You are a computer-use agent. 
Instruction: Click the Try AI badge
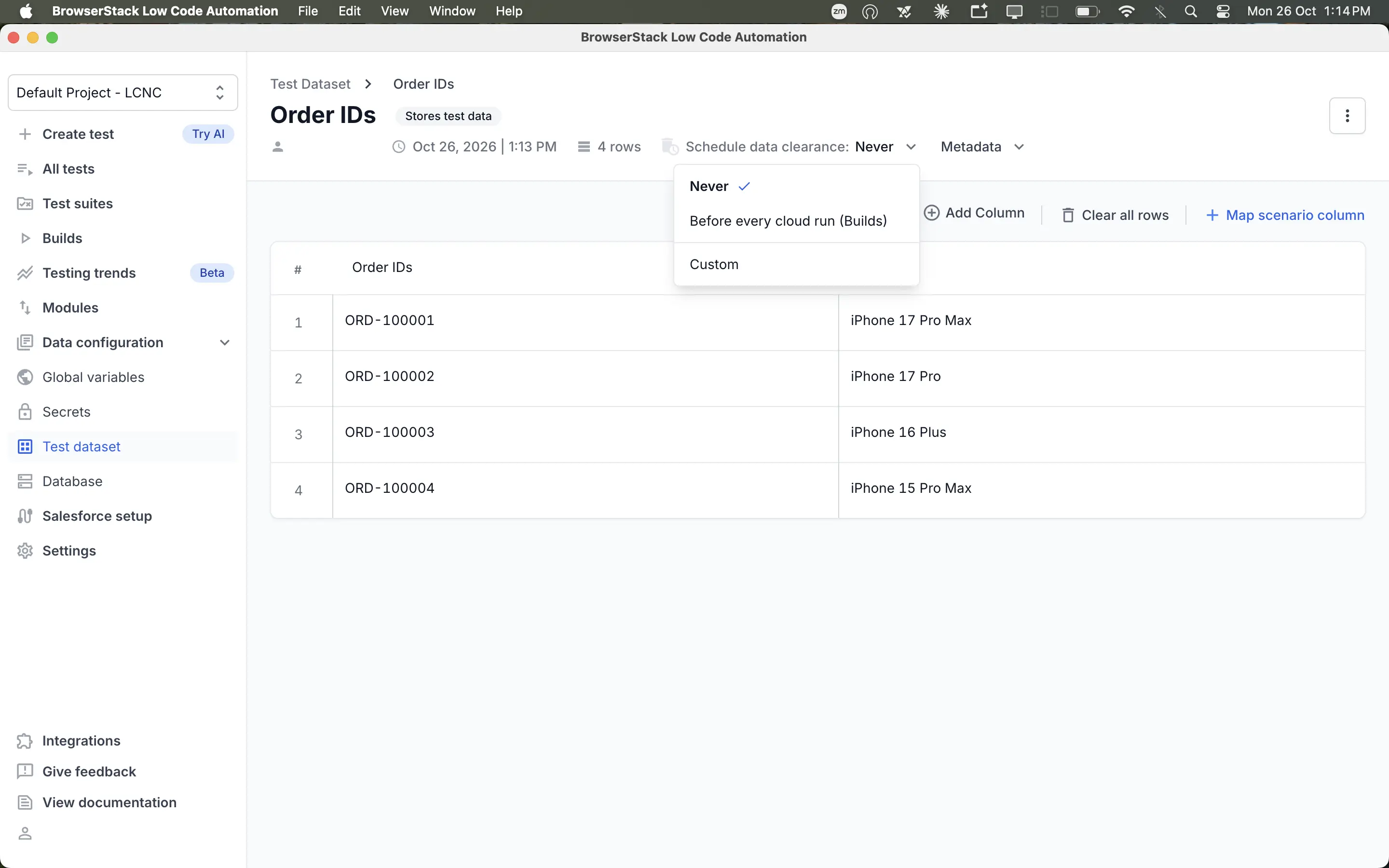[208, 135]
